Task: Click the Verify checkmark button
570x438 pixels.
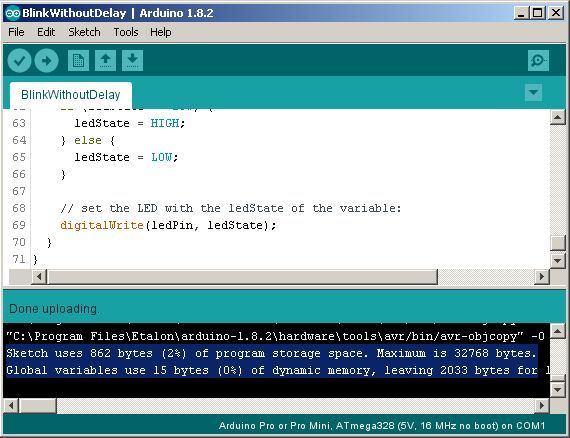Action: 19,60
